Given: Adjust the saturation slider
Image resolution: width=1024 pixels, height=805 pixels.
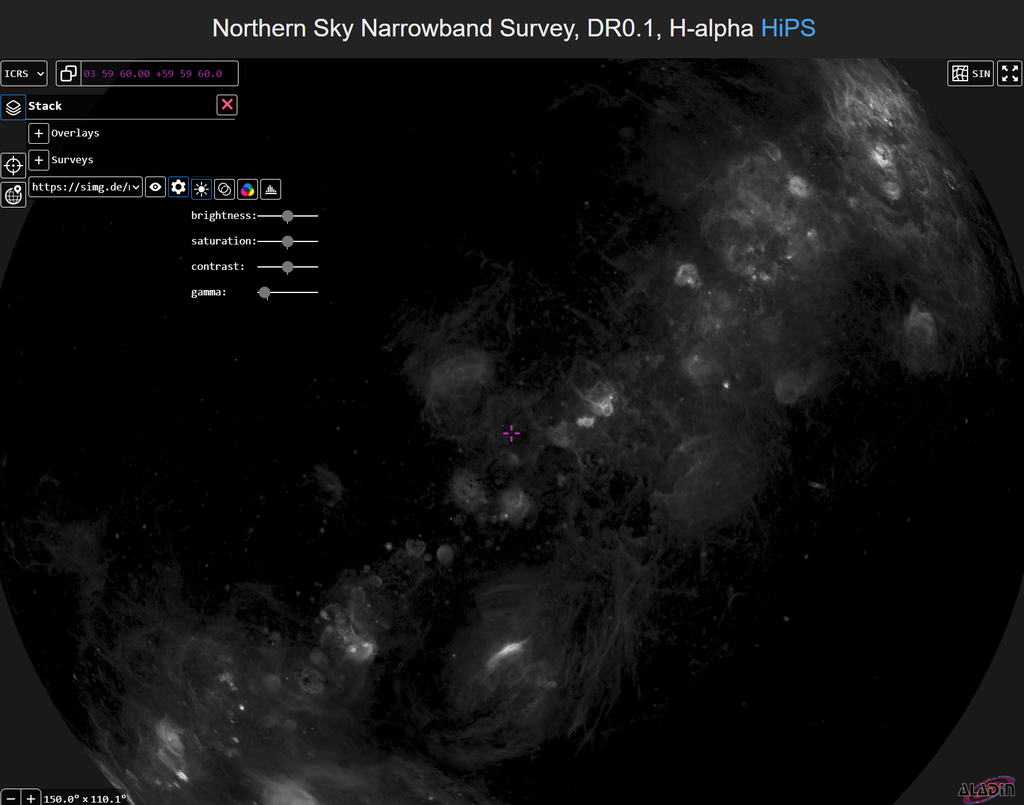Looking at the screenshot, I should coord(287,242).
